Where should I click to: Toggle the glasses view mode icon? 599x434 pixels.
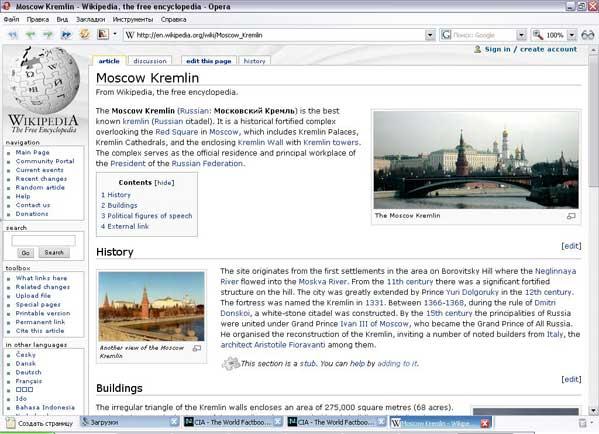click(588, 35)
